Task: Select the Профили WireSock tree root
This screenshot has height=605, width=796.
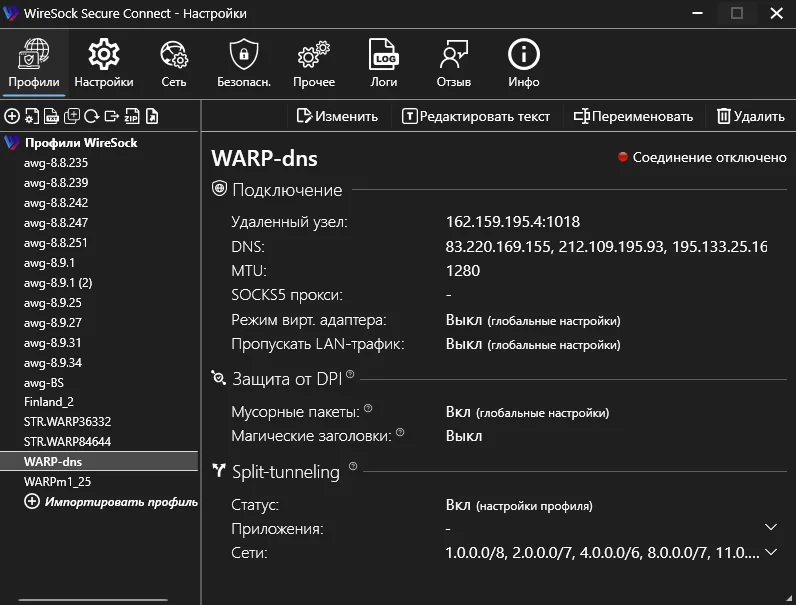Action: (81, 143)
